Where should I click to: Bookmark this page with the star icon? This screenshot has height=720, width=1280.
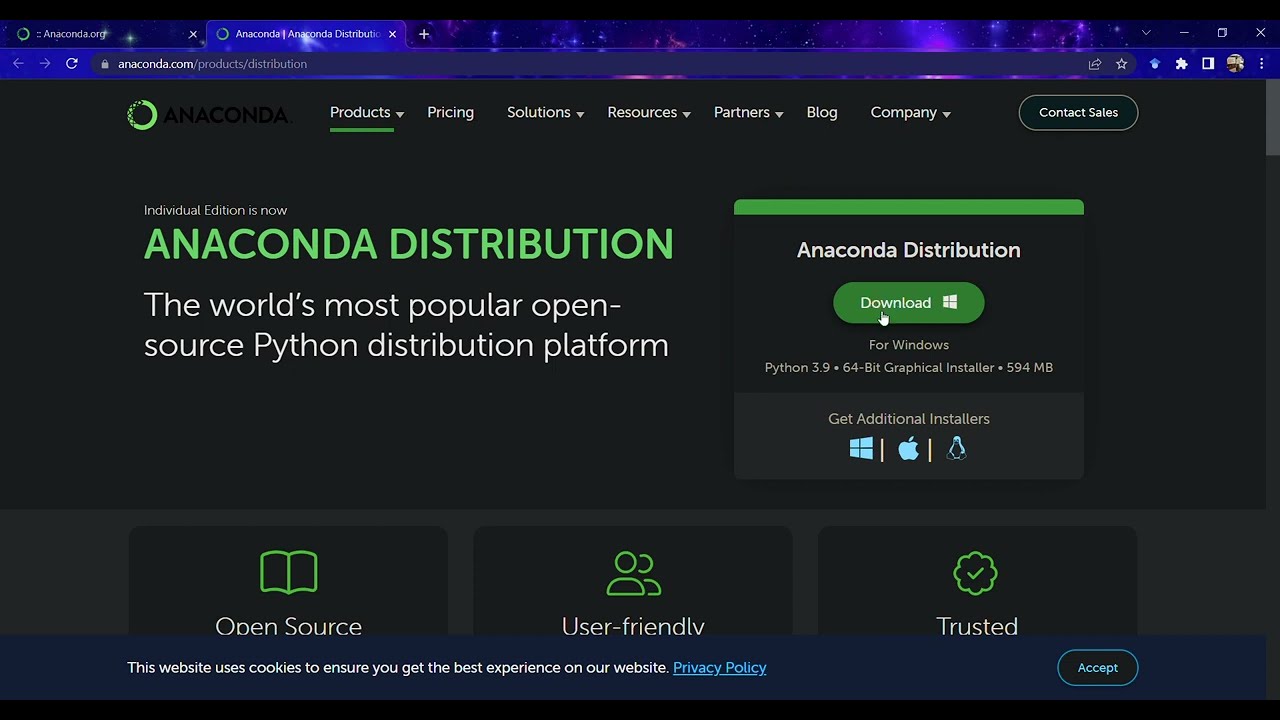coord(1122,64)
